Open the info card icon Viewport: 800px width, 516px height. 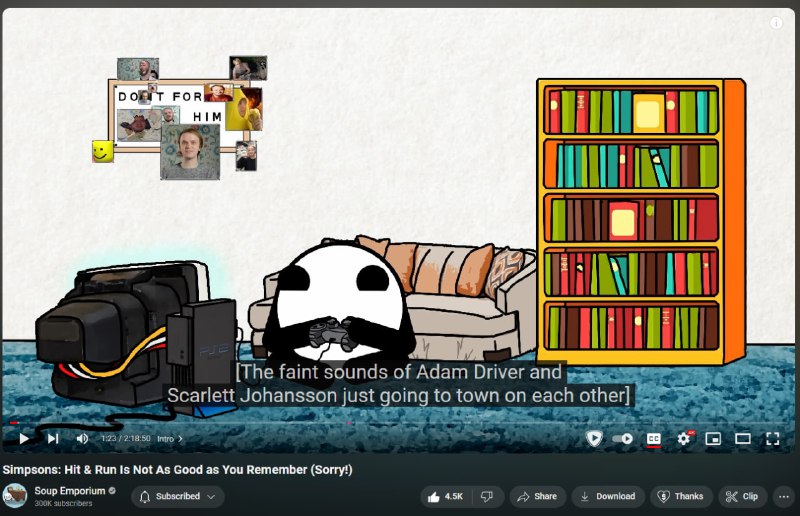click(x=776, y=23)
